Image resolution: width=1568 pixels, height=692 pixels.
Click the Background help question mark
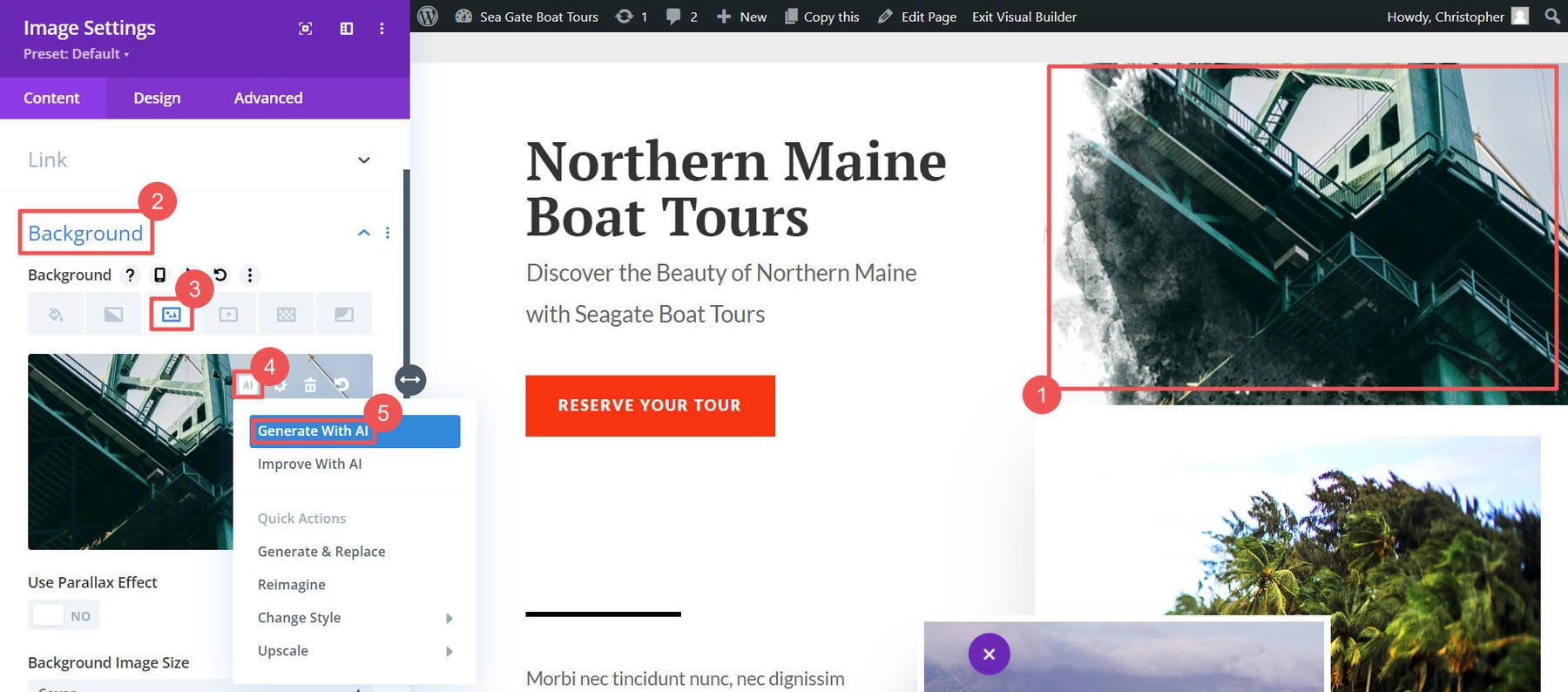(130, 275)
